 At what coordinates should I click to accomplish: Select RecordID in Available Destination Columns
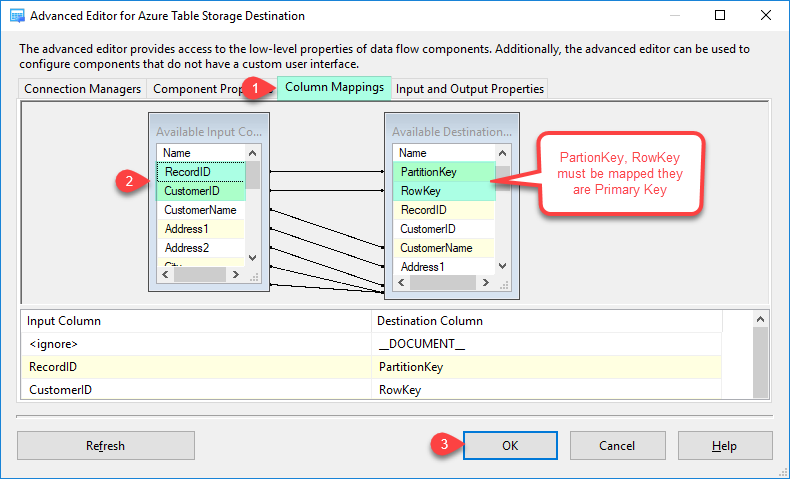coord(444,210)
